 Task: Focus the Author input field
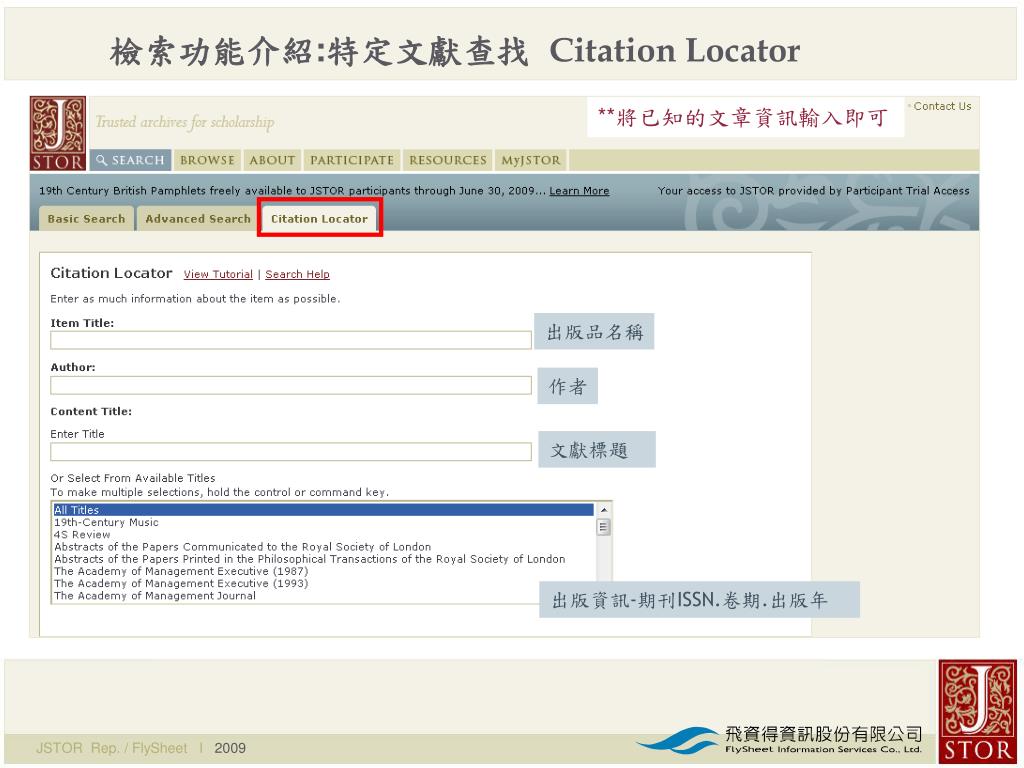click(x=291, y=385)
